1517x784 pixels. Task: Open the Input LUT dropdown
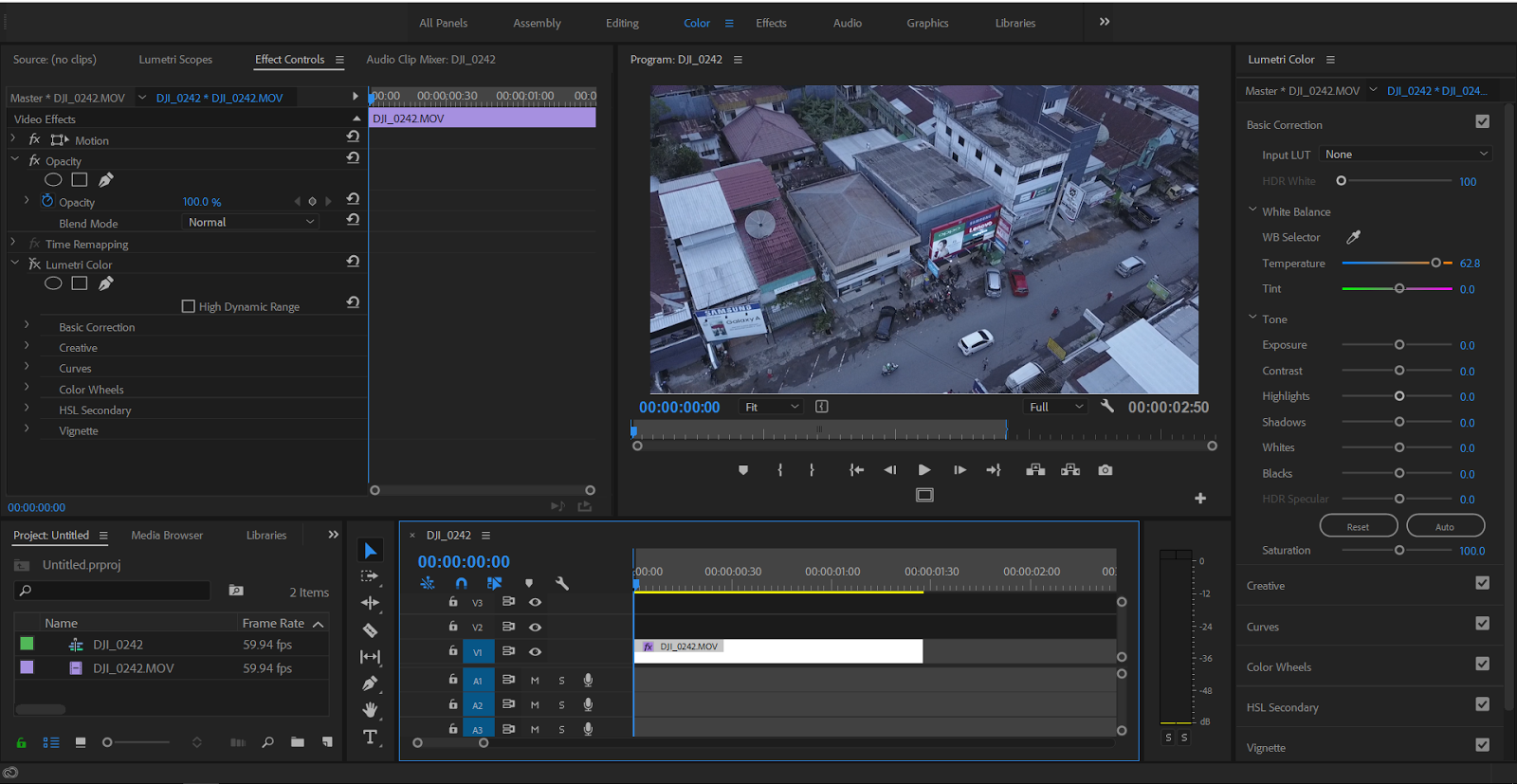click(1406, 155)
